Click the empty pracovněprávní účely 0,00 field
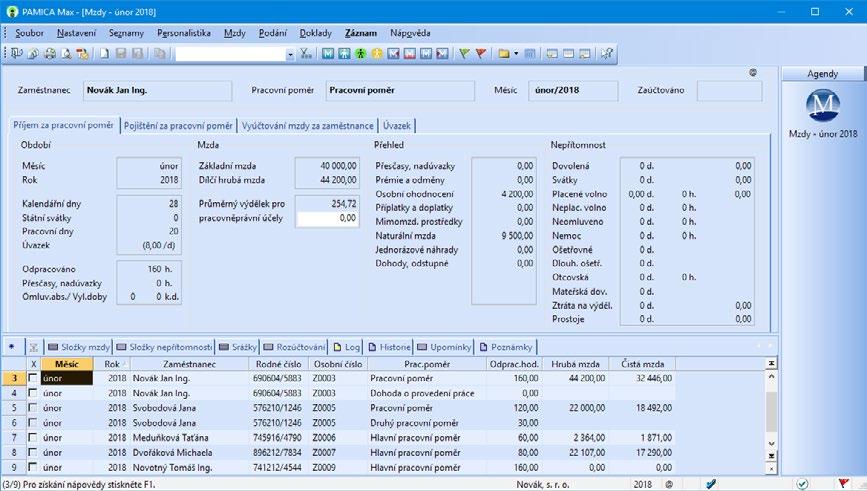This screenshot has height=491, width=867. (x=327, y=218)
